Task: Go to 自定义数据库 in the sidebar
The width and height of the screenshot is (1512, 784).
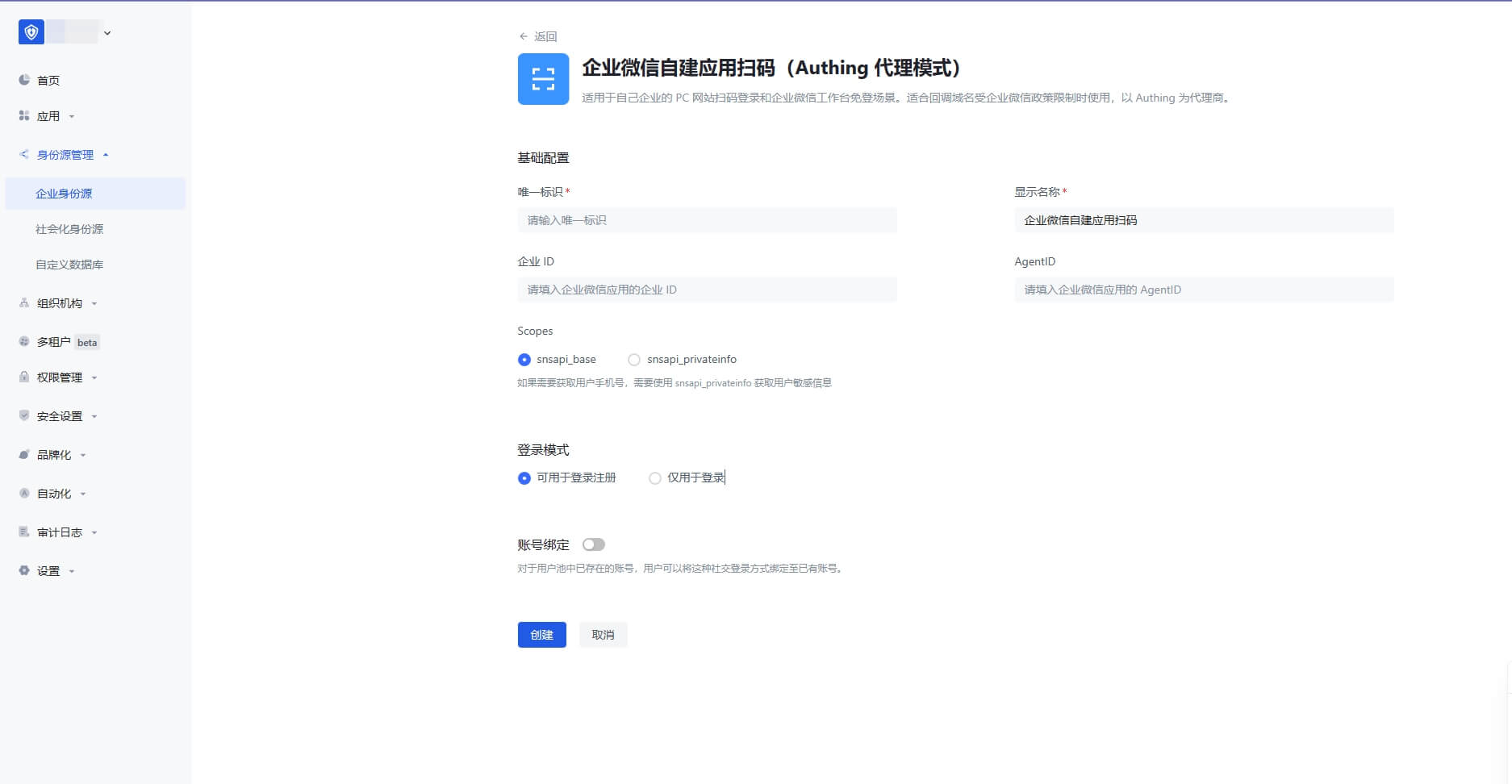Action: (x=69, y=265)
